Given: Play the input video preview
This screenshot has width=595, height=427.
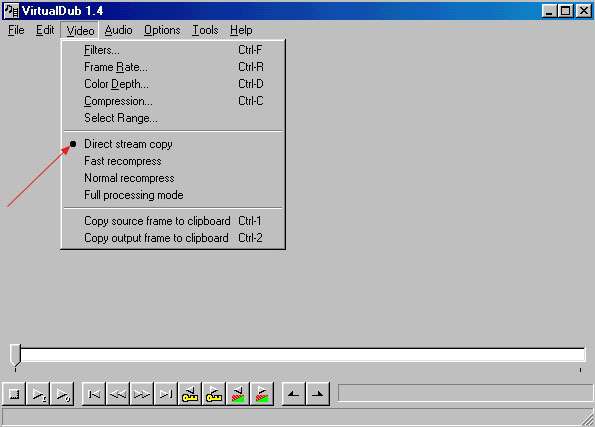Looking at the screenshot, I should [x=38, y=394].
